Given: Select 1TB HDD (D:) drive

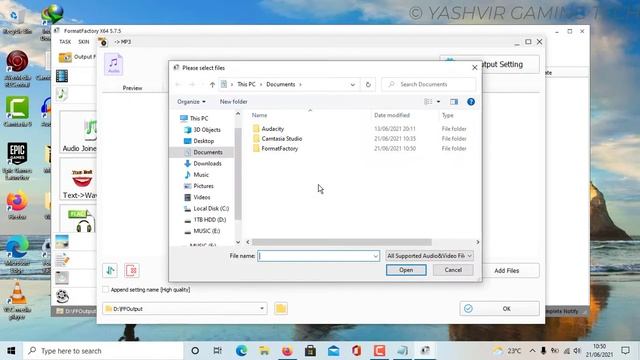Looking at the screenshot, I should (209, 220).
